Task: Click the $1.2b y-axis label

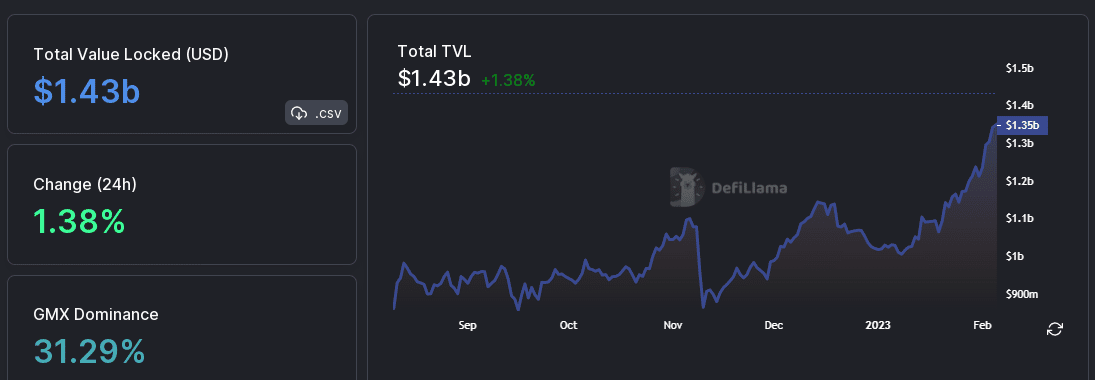Action: click(x=1020, y=182)
